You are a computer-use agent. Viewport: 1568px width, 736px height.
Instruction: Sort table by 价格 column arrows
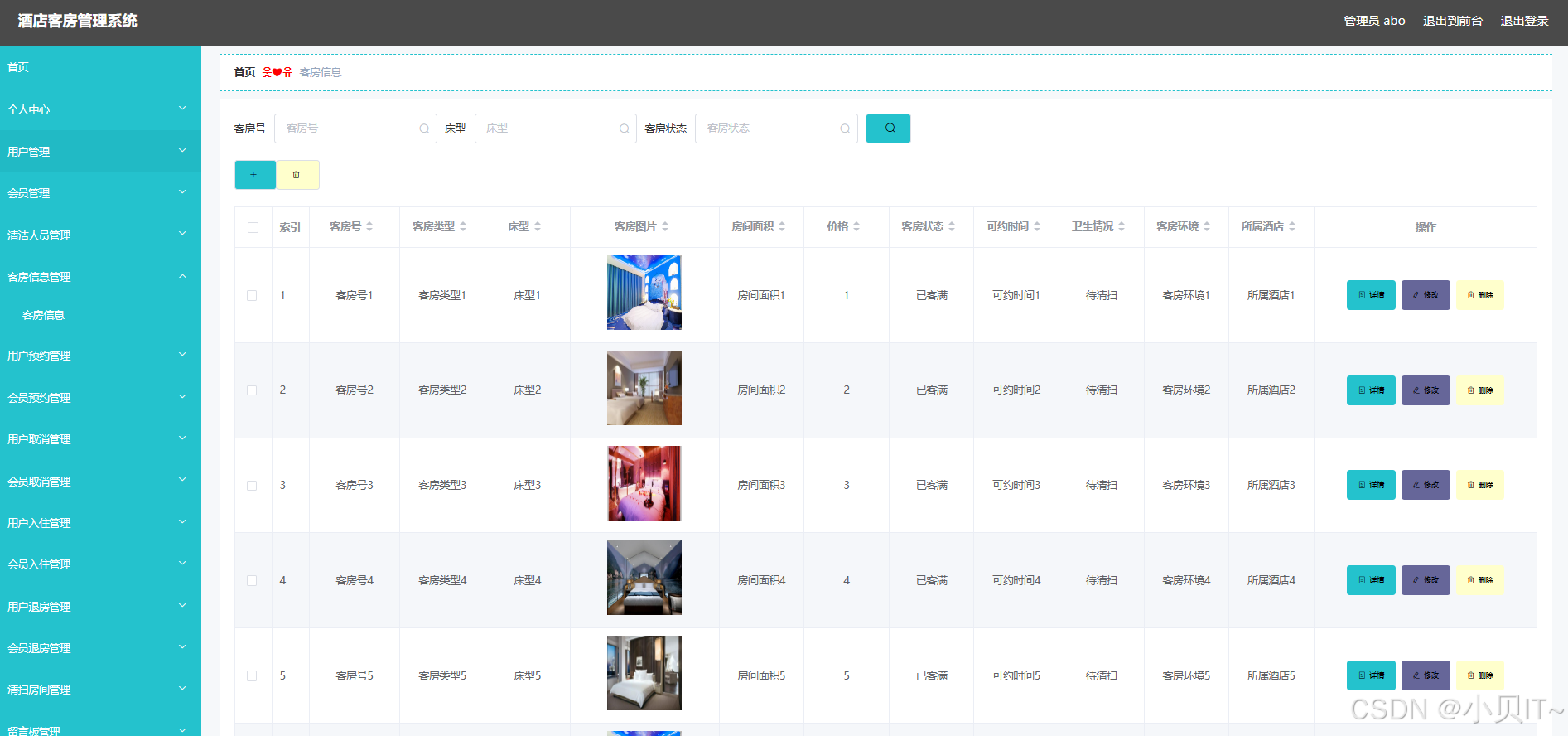856,226
